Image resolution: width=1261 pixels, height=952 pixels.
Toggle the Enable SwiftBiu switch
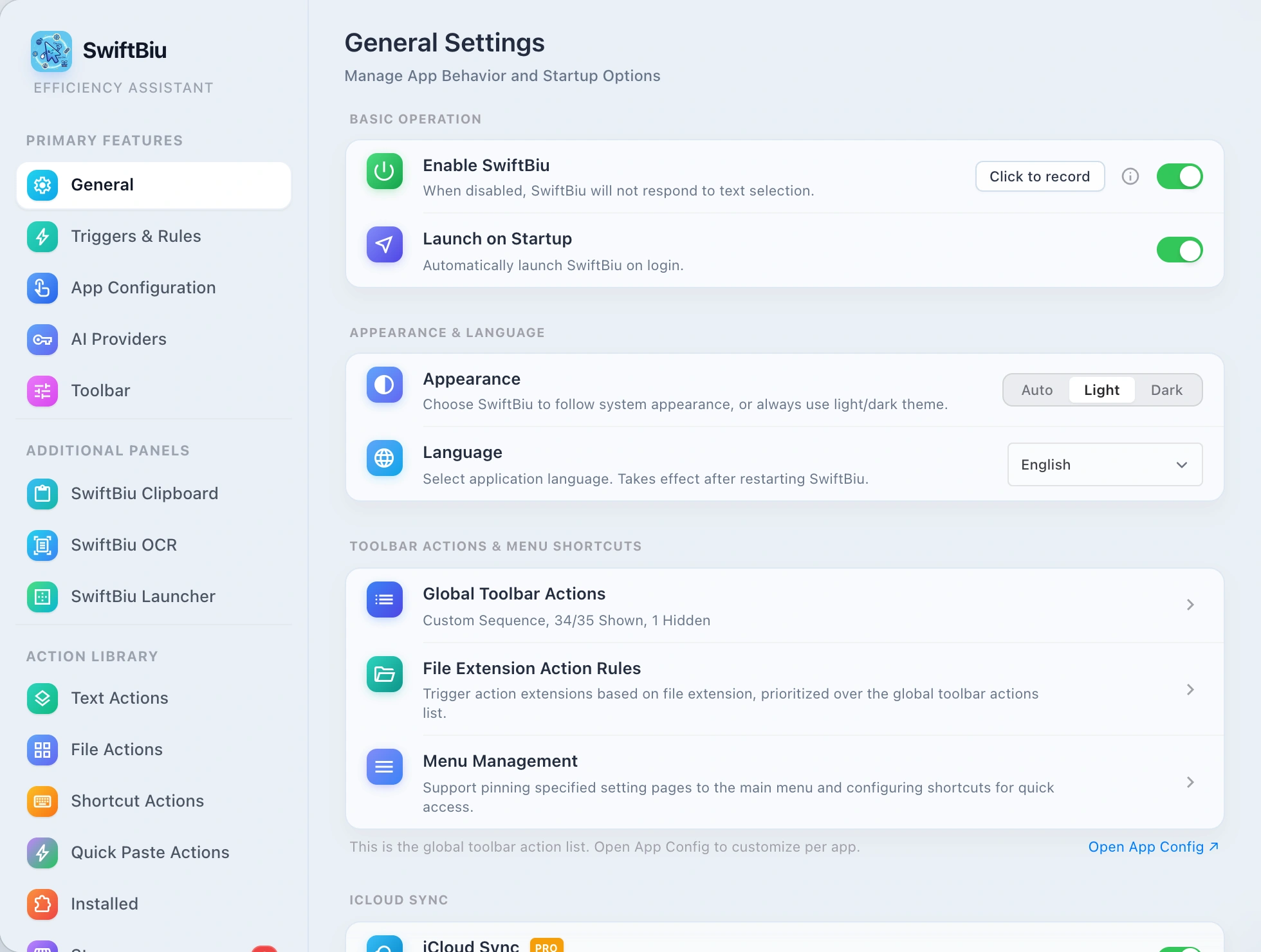tap(1180, 176)
